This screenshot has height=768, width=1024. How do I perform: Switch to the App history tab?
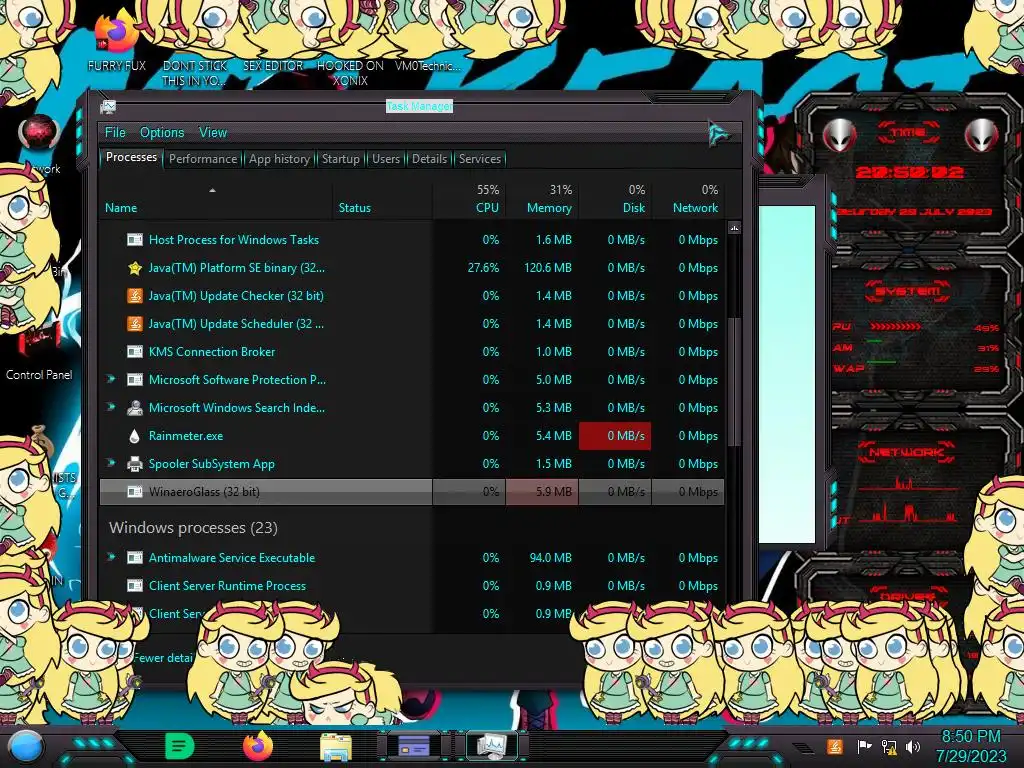tap(280, 159)
